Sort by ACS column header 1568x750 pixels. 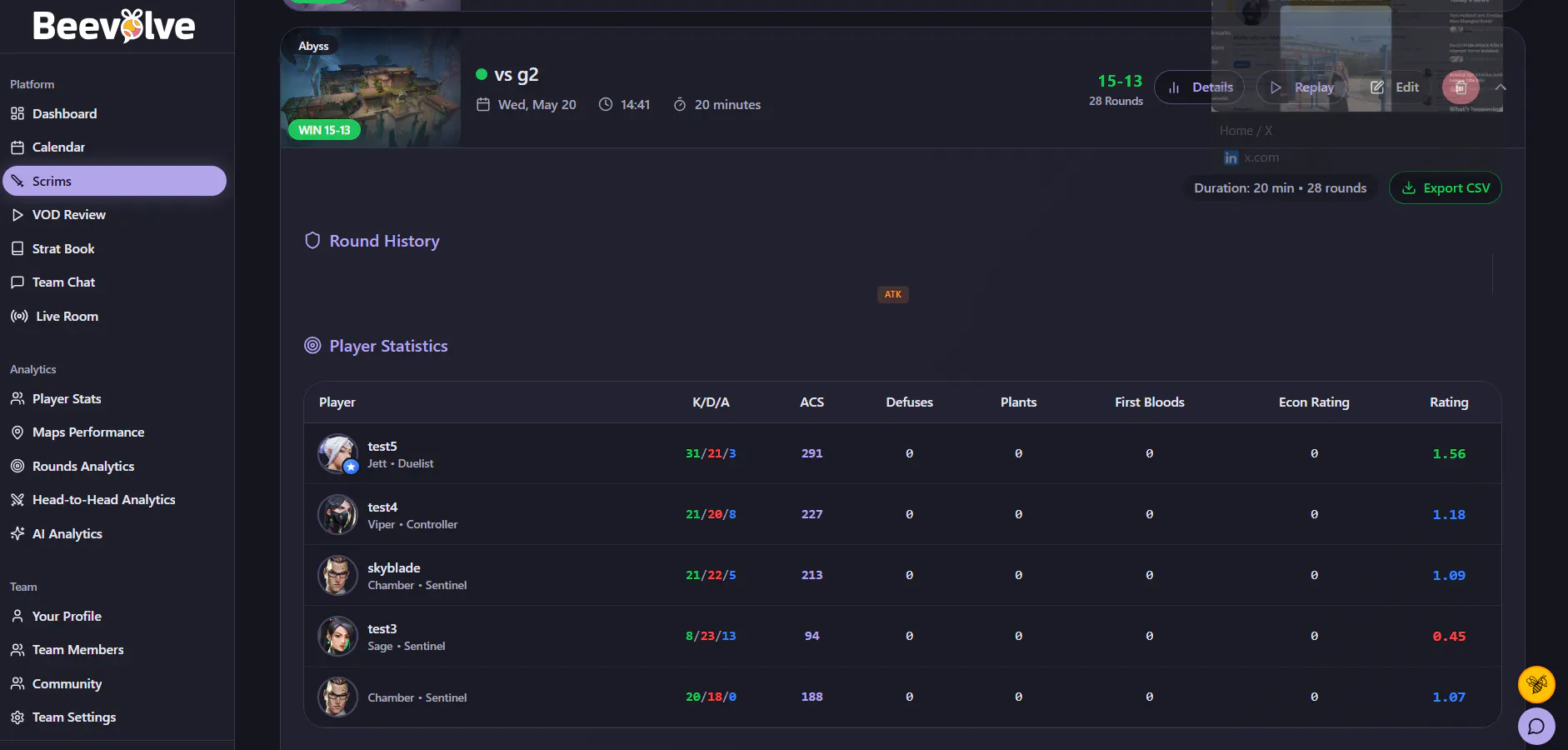812,402
